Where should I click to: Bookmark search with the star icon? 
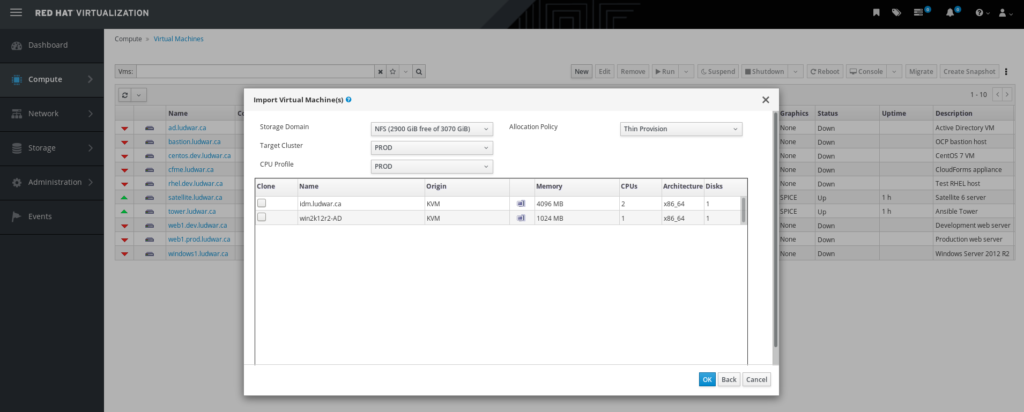[x=392, y=72]
